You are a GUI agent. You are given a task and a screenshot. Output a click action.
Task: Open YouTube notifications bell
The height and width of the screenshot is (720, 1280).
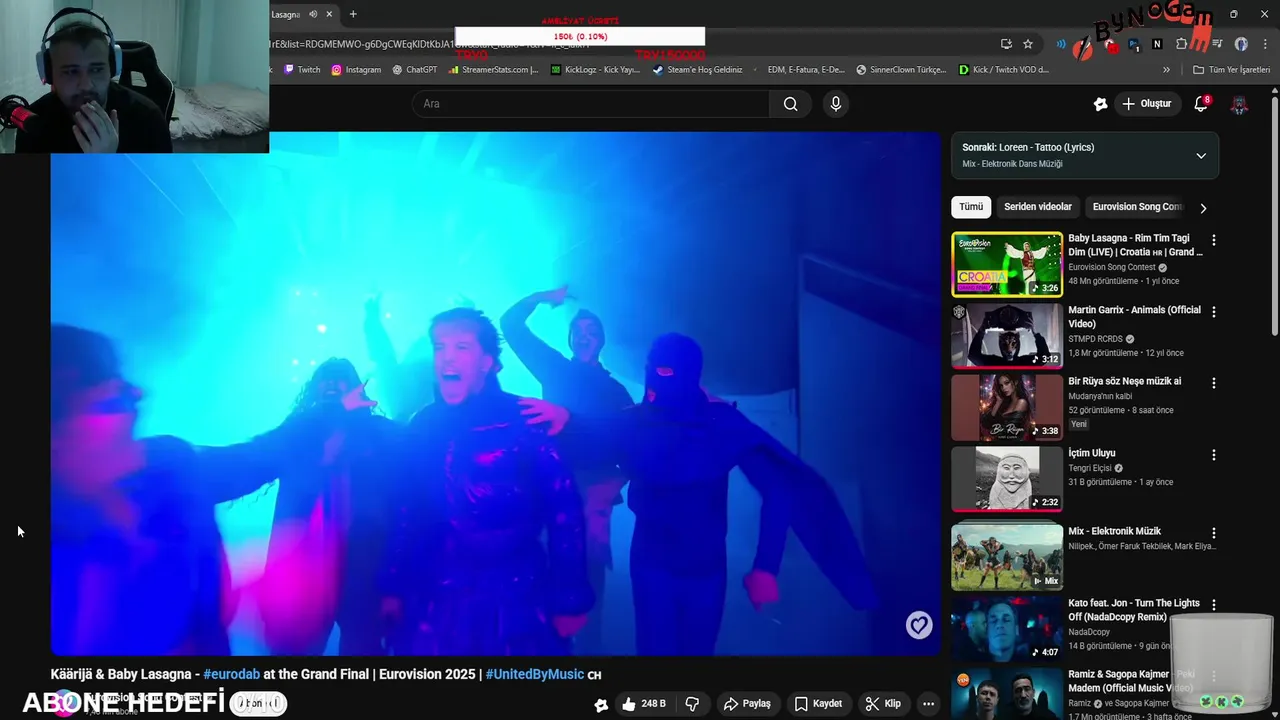1201,104
